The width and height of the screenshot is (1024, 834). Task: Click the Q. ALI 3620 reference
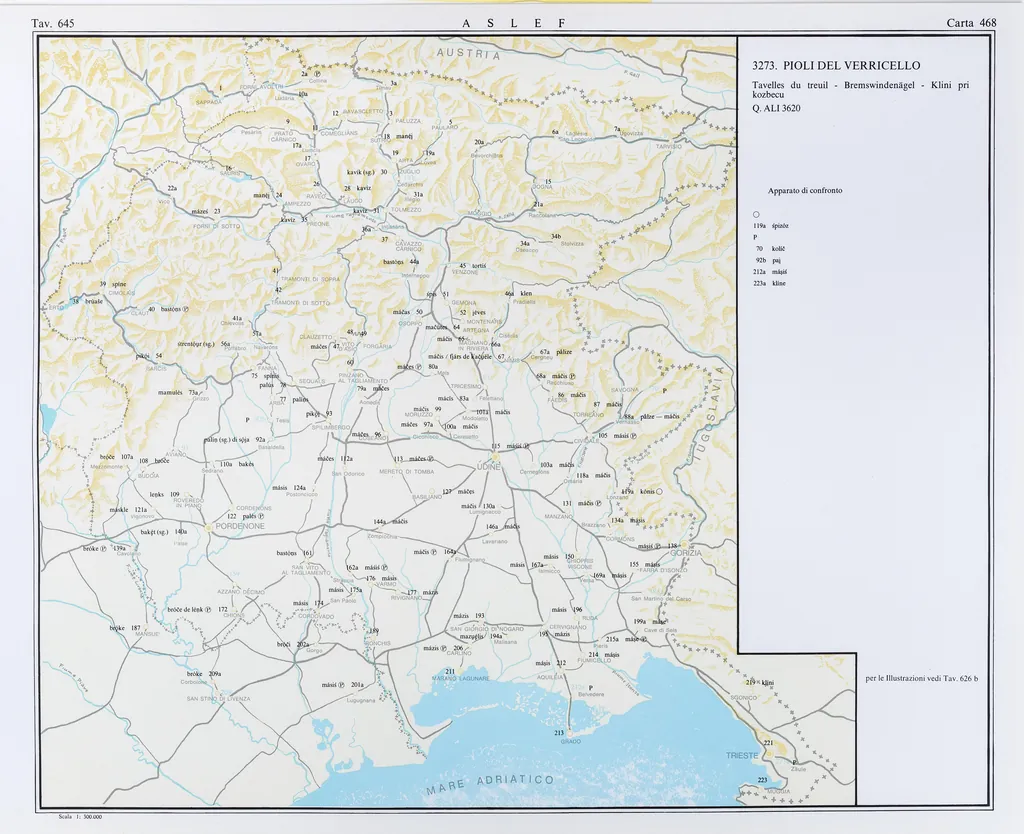click(776, 108)
